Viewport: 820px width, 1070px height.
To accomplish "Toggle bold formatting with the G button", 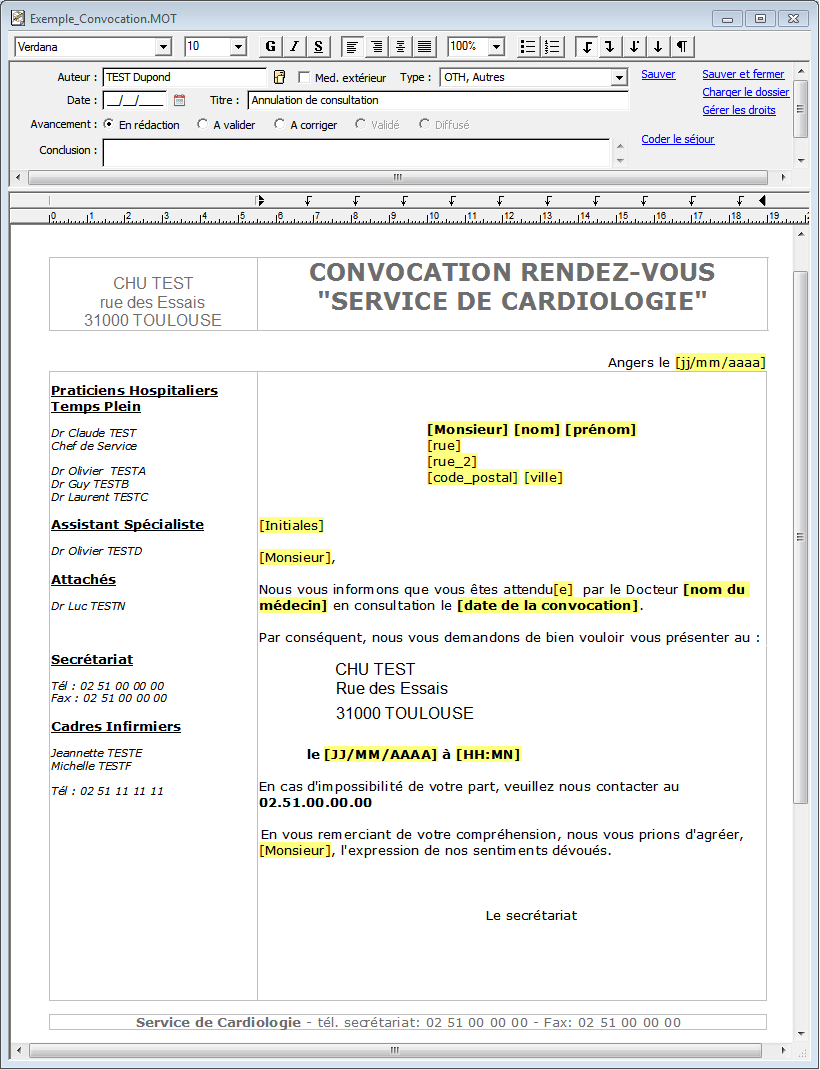I will coord(271,46).
